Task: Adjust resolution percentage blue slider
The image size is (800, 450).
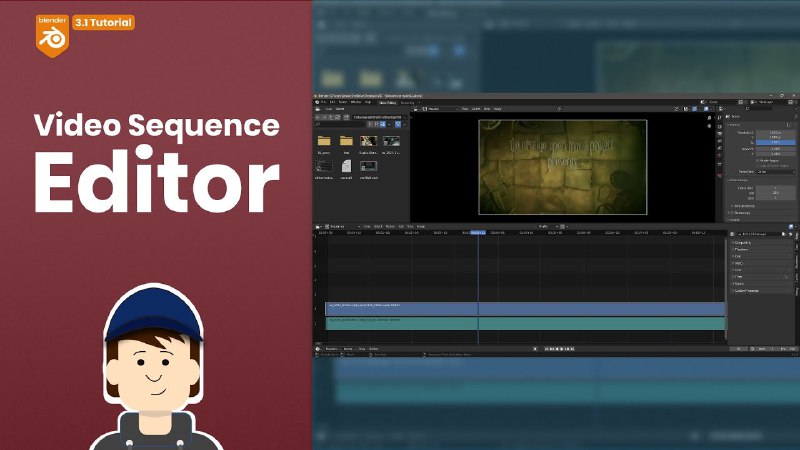Action: pyautogui.click(x=775, y=142)
